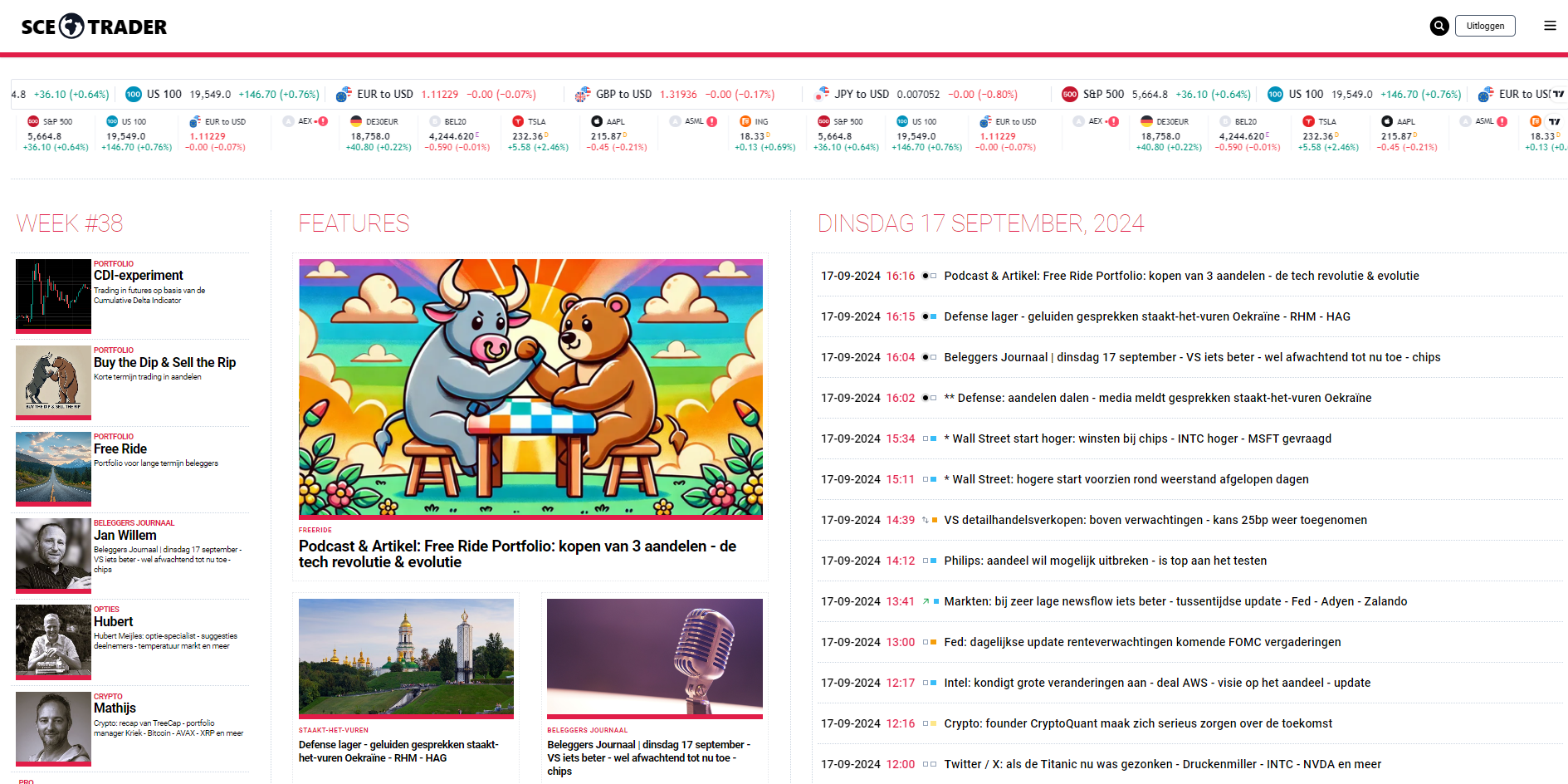This screenshot has height=784, width=1568.
Task: Click the STAAKT-HET-VUREN category label
Action: (334, 730)
